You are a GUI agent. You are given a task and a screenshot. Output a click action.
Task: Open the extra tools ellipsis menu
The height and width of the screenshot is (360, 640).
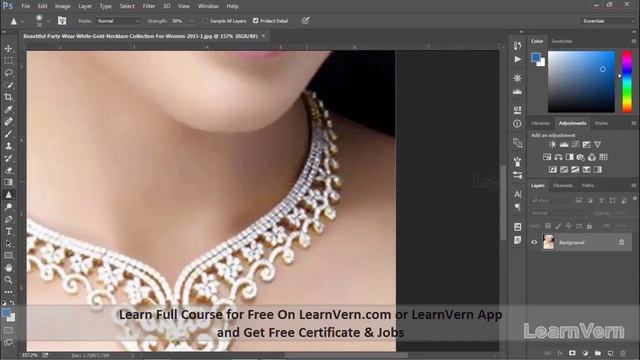coord(8,292)
